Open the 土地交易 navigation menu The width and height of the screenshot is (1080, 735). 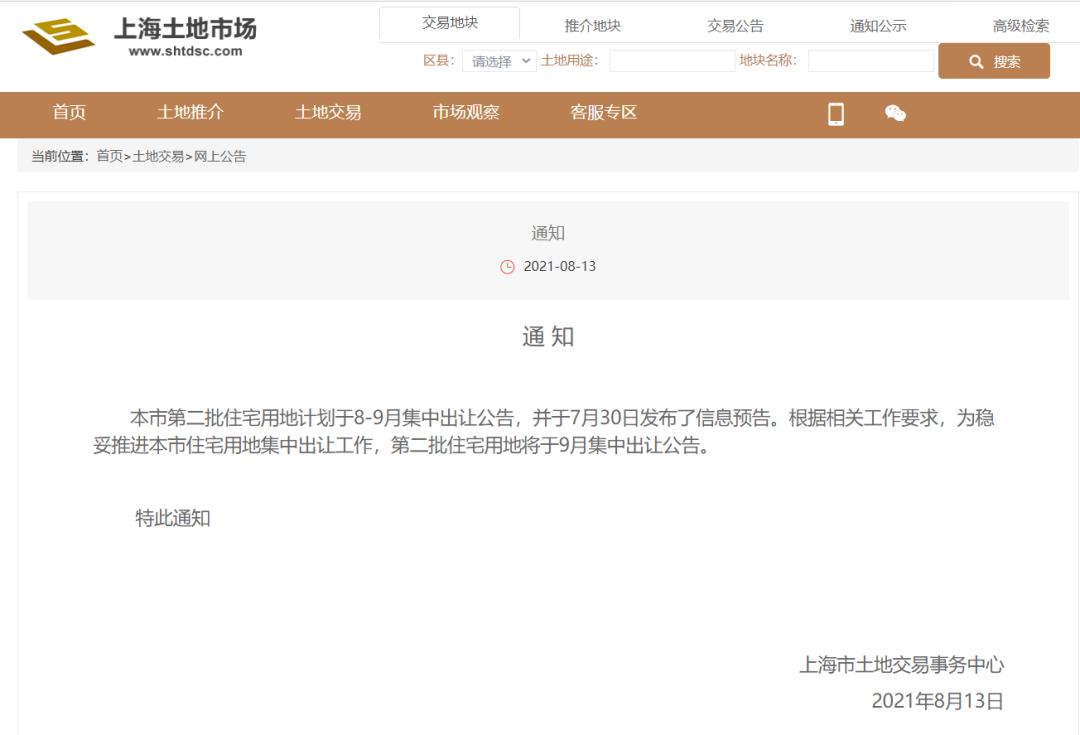[328, 113]
